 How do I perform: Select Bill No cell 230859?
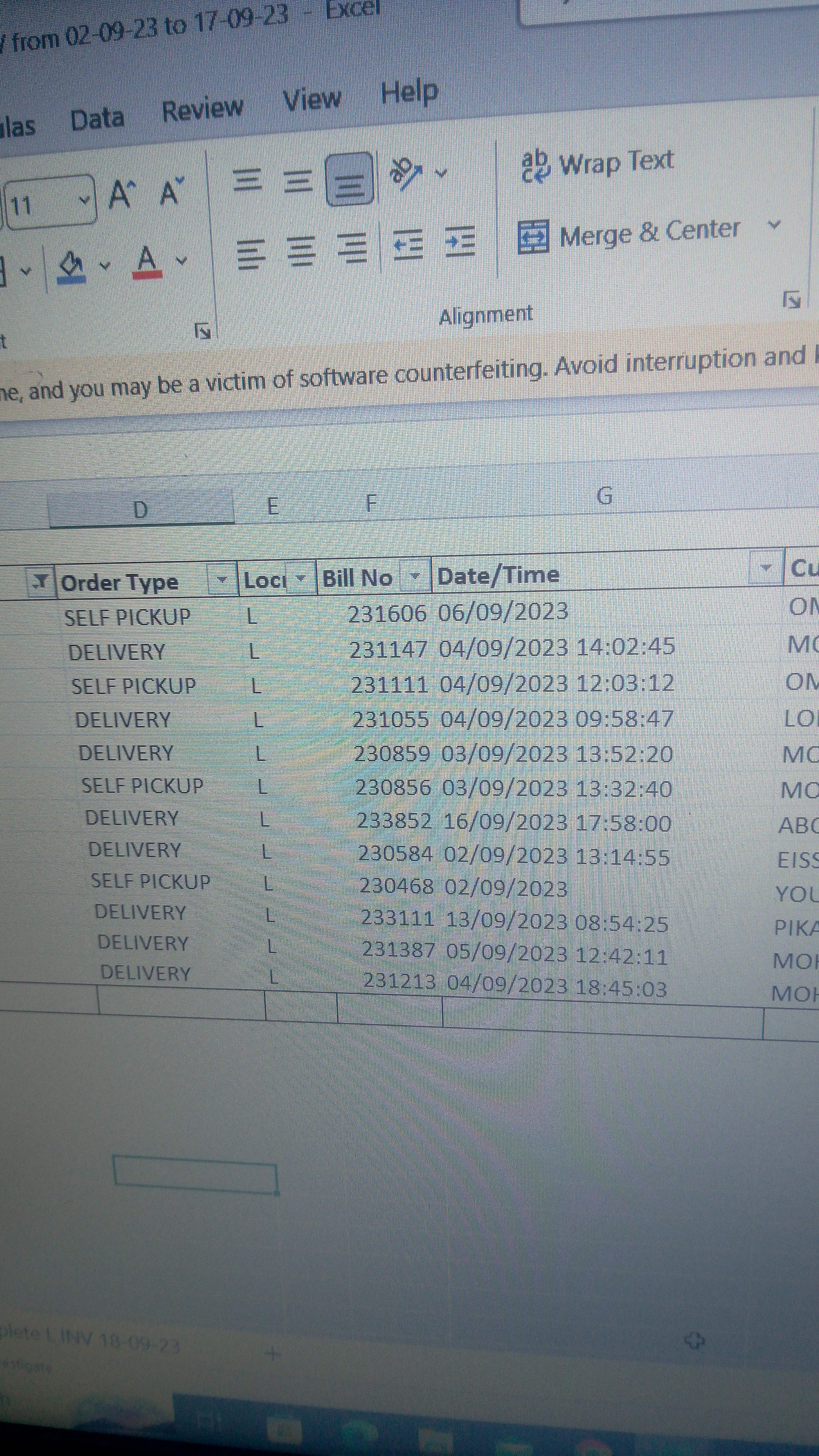click(x=392, y=753)
